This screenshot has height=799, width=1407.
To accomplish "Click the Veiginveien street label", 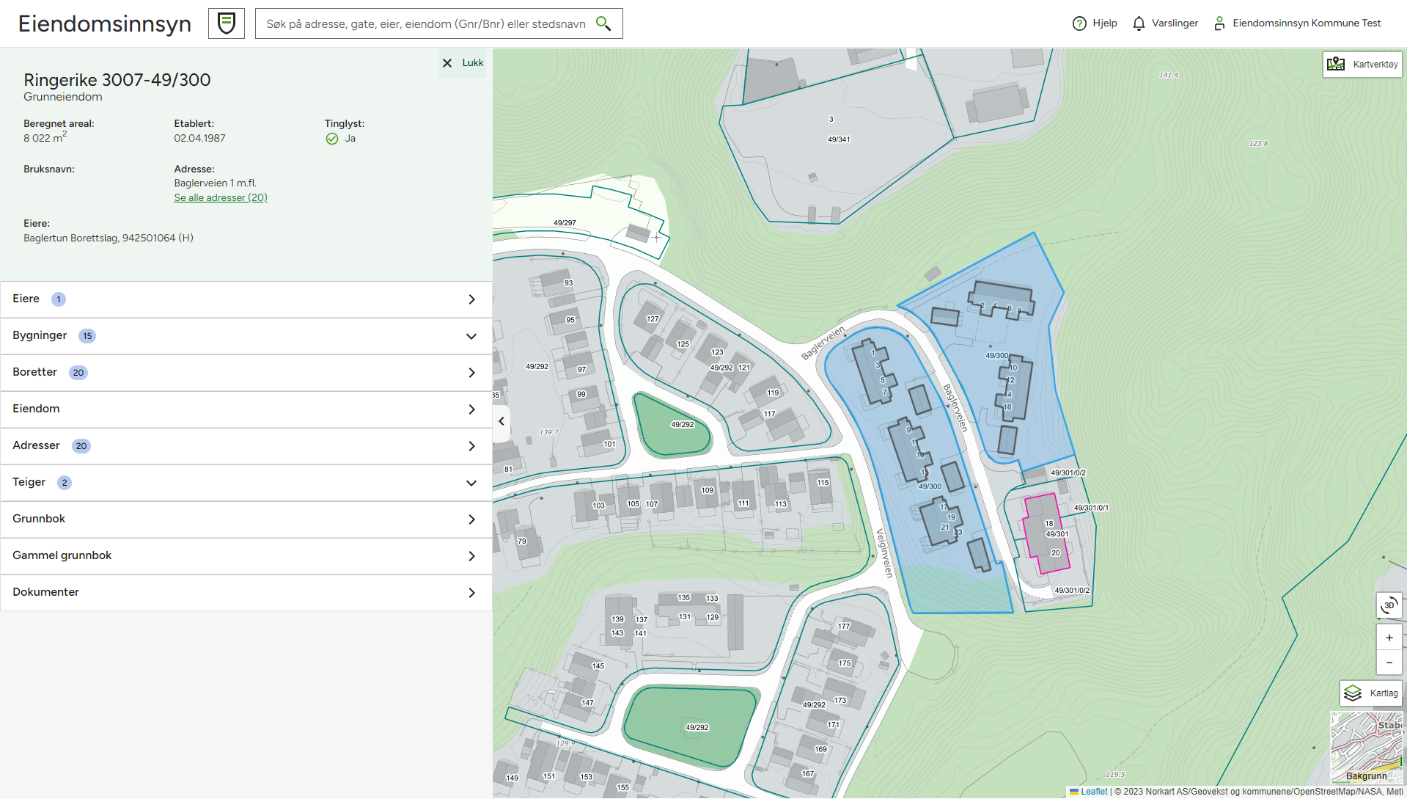I will click(x=884, y=553).
